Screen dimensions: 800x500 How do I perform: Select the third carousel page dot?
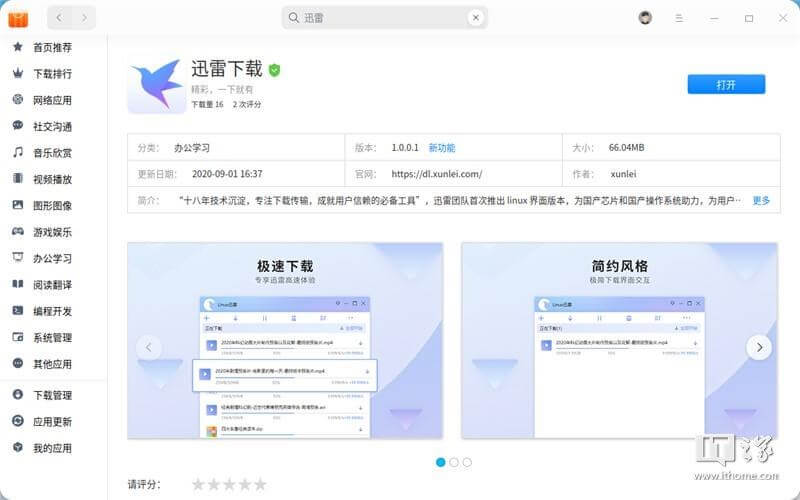pos(467,462)
